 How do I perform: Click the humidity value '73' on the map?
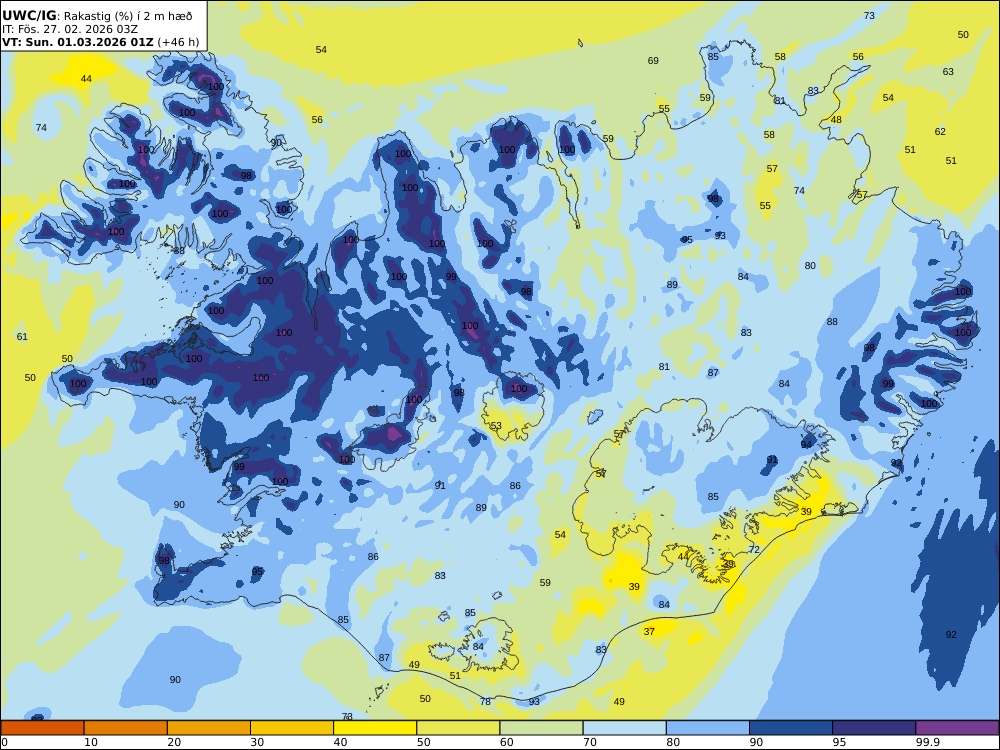tap(869, 16)
